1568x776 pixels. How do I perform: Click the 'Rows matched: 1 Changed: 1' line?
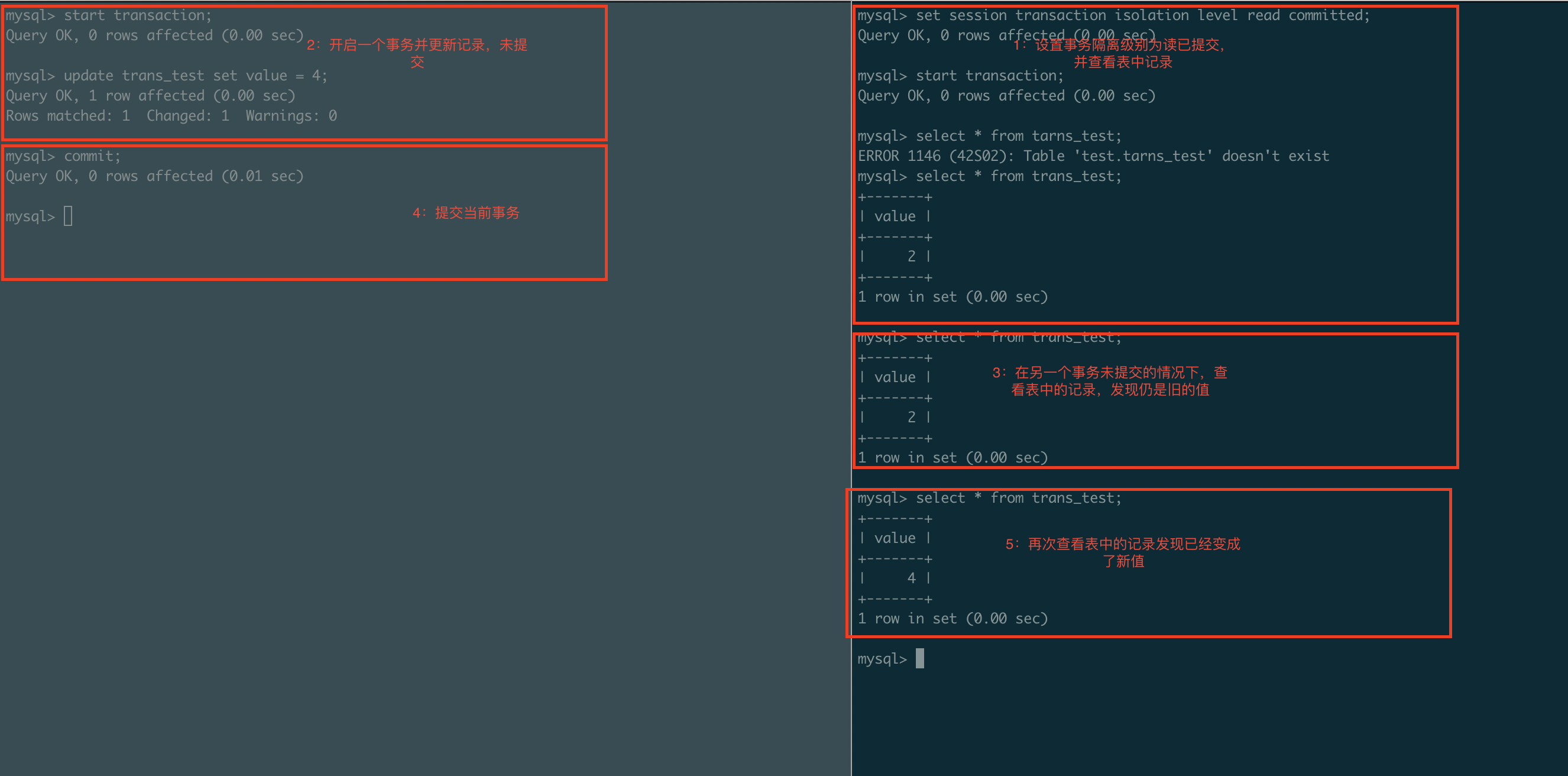click(x=171, y=116)
